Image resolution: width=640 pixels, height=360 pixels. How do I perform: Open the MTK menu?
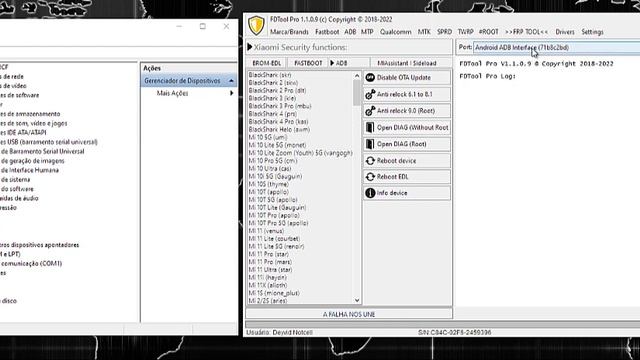click(424, 32)
